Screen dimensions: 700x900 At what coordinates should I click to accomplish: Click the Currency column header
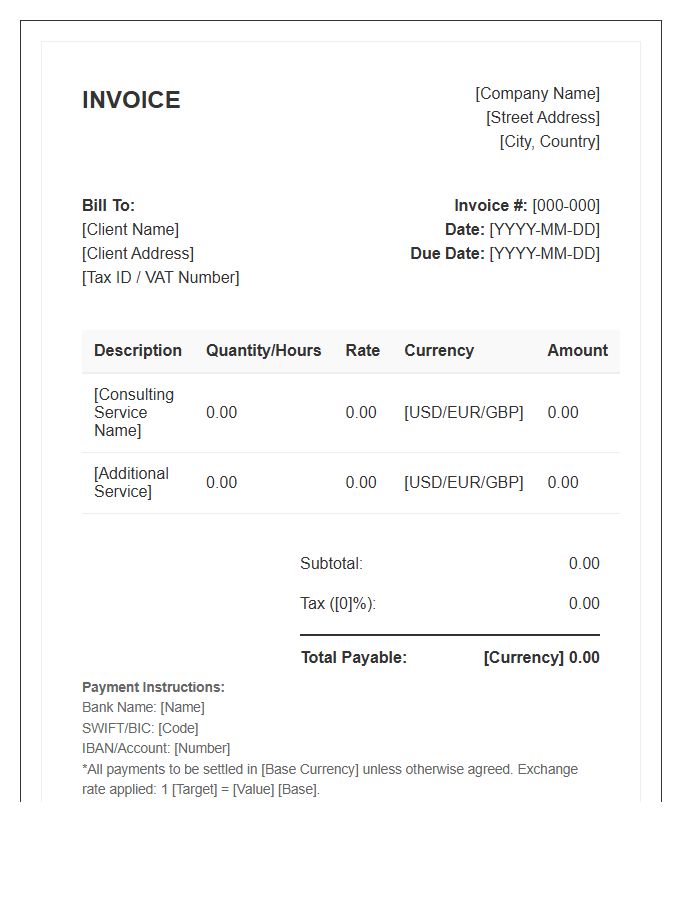pyautogui.click(x=439, y=351)
